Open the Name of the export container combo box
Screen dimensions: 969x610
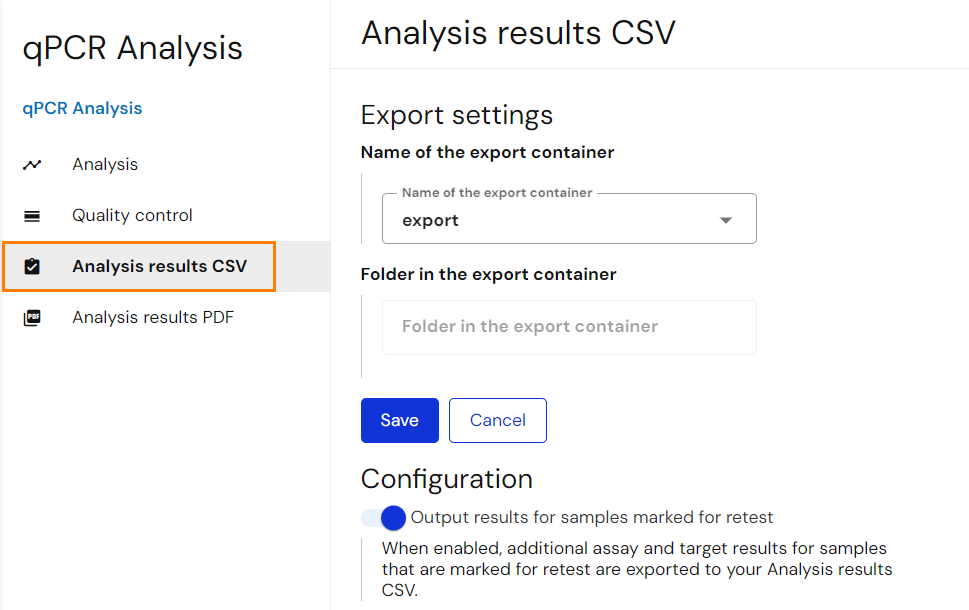(569, 219)
